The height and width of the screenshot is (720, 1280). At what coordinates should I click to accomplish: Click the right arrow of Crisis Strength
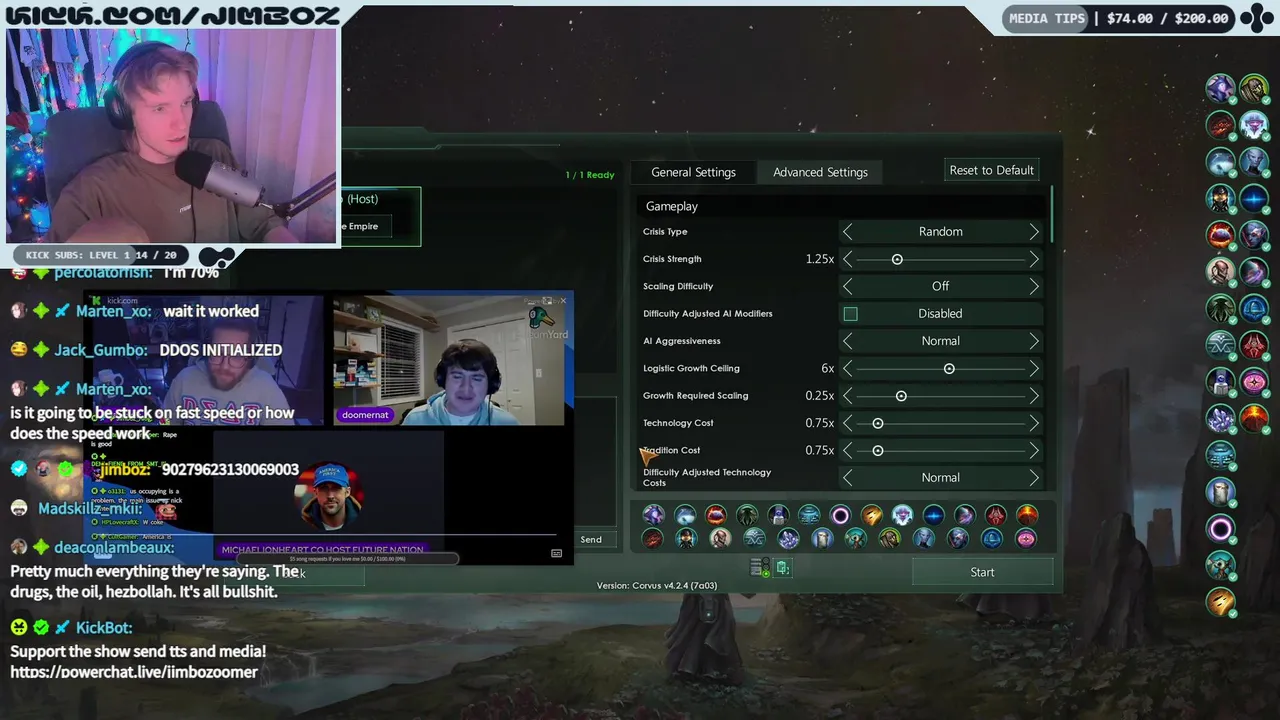click(1034, 259)
